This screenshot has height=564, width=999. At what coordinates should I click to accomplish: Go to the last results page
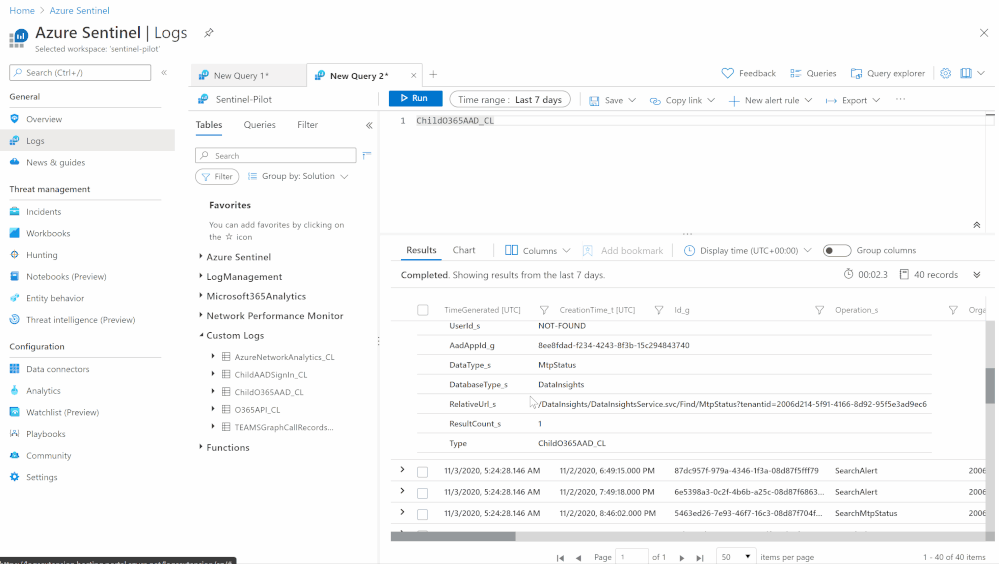tap(700, 558)
